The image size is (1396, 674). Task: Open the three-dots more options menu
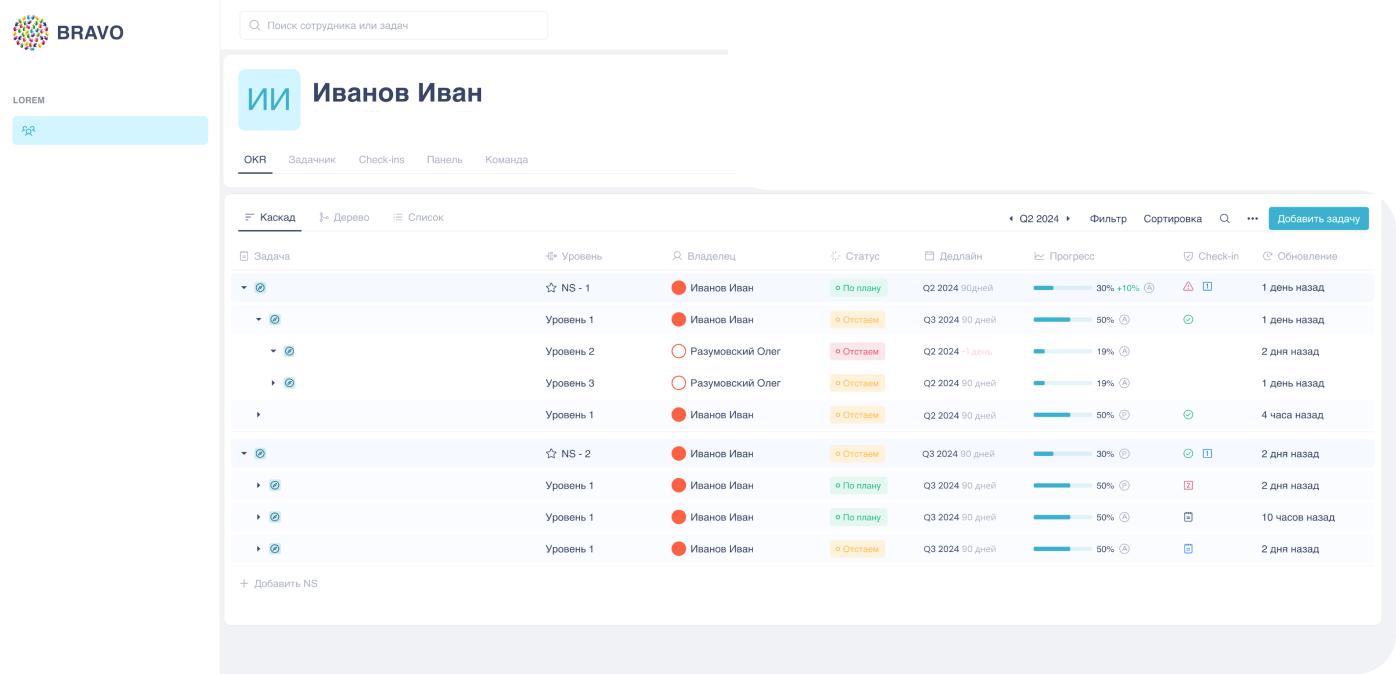pos(1252,218)
